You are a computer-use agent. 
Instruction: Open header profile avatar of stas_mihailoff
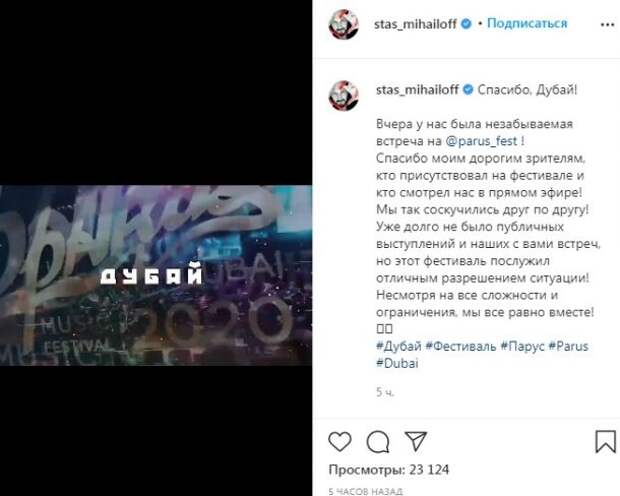[x=344, y=25]
